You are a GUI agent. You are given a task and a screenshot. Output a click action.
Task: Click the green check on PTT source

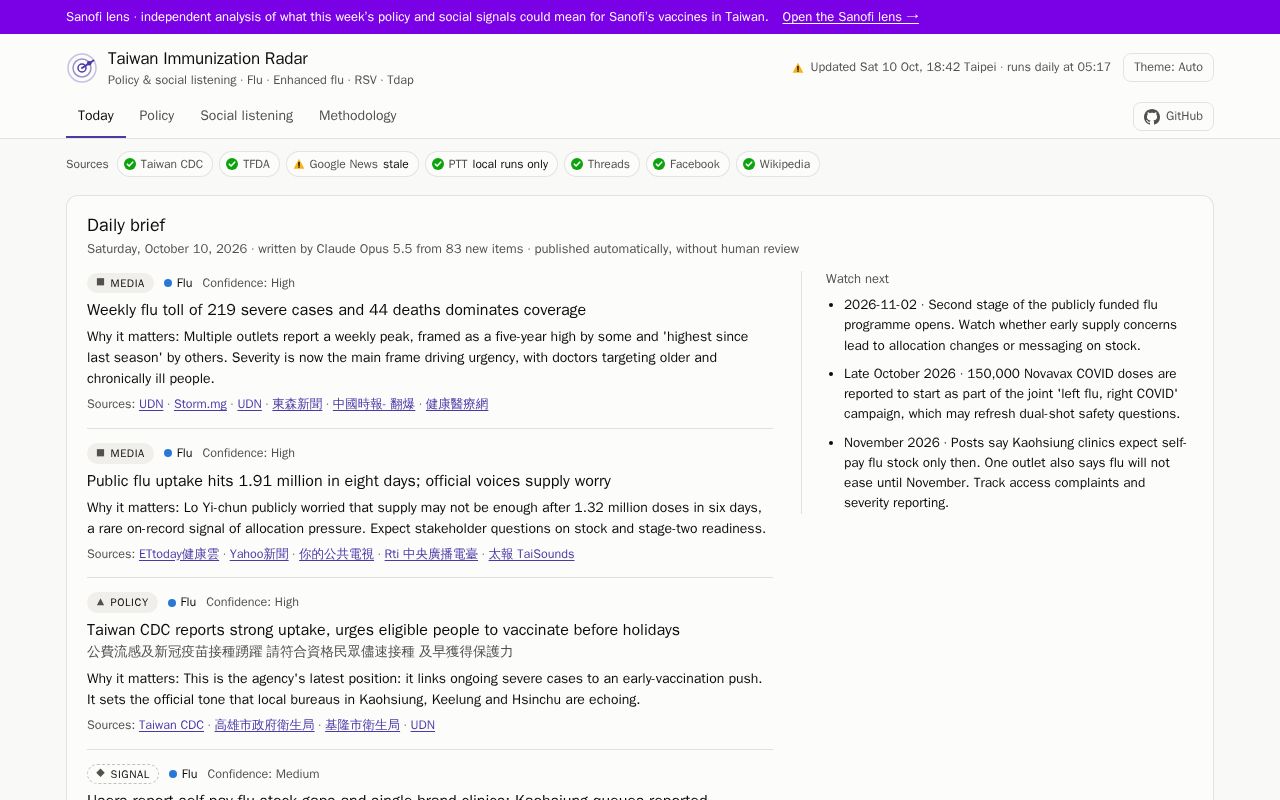(x=438, y=164)
